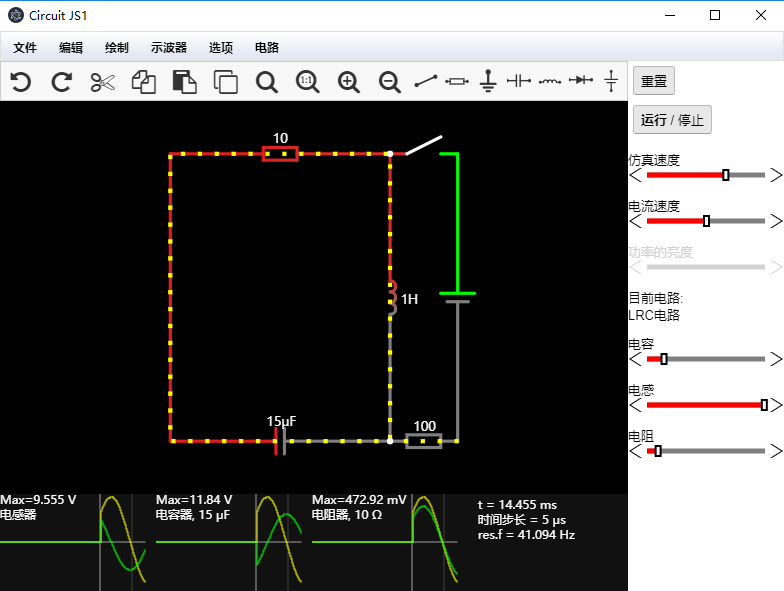Select the 10 ohm resistor in circuit
Screen dimensions: 784x591
click(x=280, y=154)
